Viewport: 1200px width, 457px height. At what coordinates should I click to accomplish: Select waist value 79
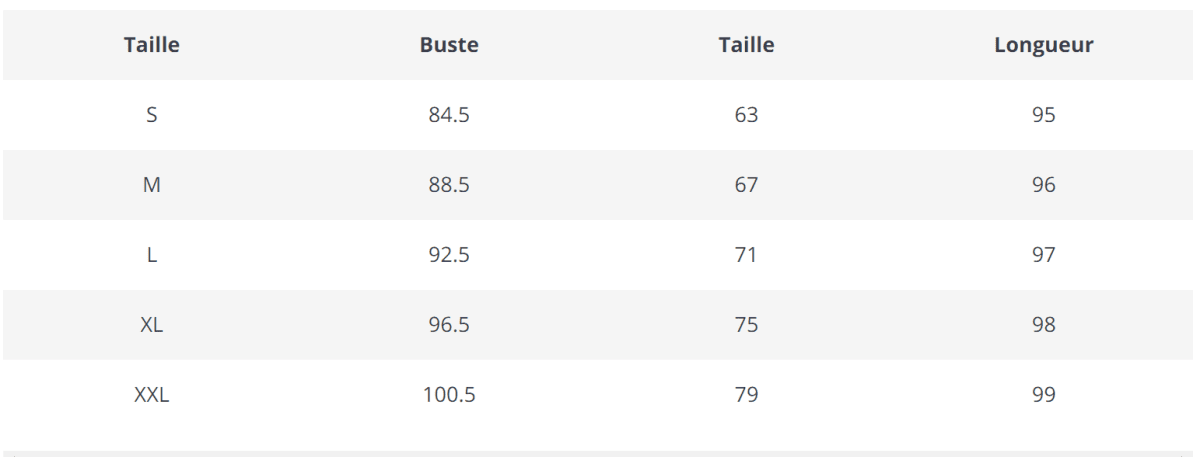746,395
